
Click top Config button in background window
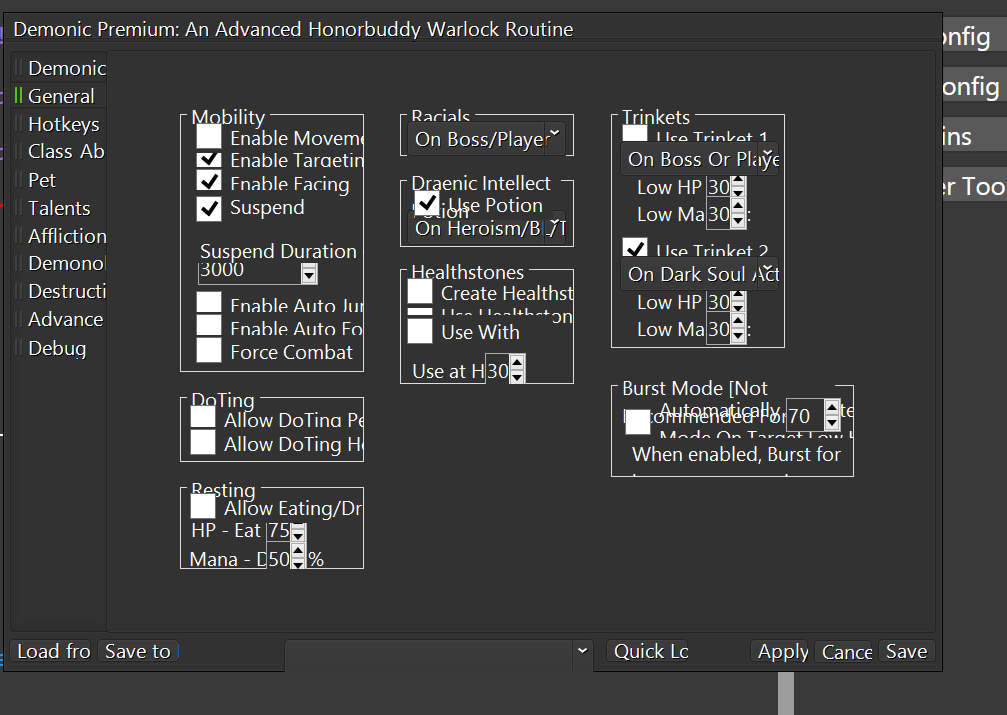(973, 37)
